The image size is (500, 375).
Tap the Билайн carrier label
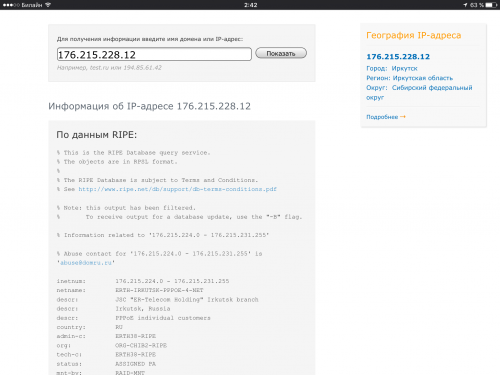[x=32, y=5]
